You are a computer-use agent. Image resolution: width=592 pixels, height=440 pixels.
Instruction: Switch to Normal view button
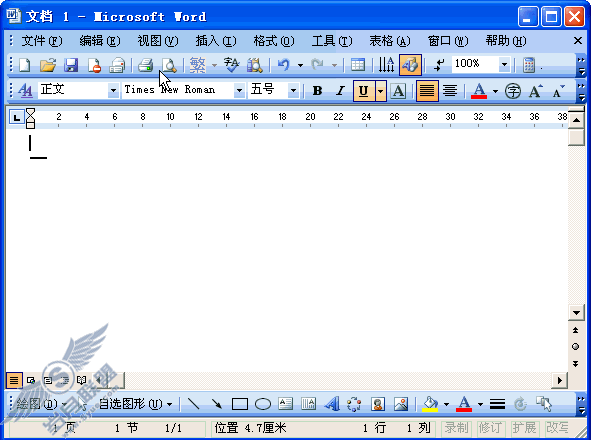[x=14, y=380]
